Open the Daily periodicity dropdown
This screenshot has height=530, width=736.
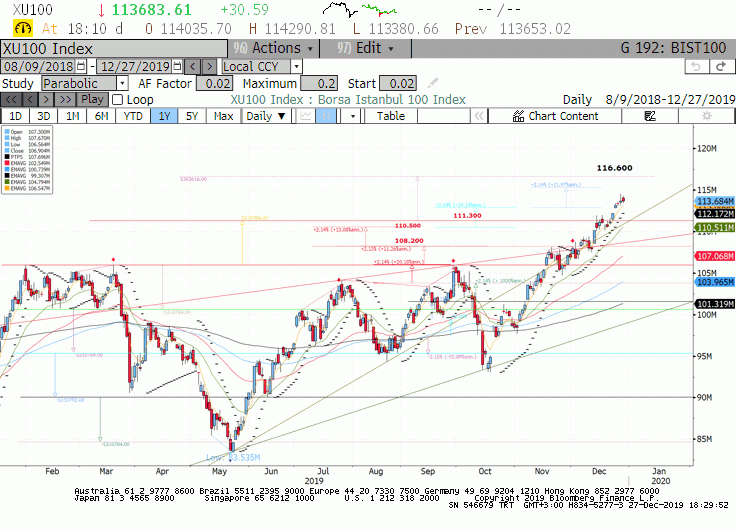(x=266, y=116)
